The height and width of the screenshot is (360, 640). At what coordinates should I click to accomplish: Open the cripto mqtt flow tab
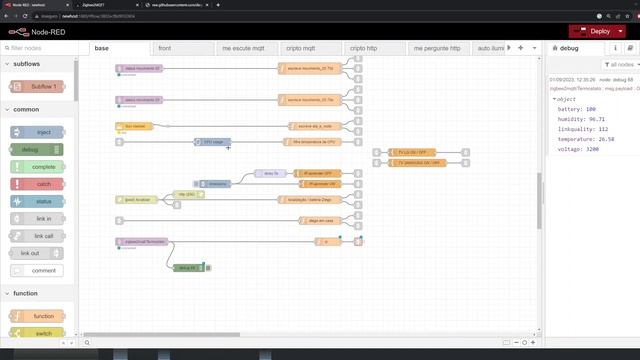(311, 48)
